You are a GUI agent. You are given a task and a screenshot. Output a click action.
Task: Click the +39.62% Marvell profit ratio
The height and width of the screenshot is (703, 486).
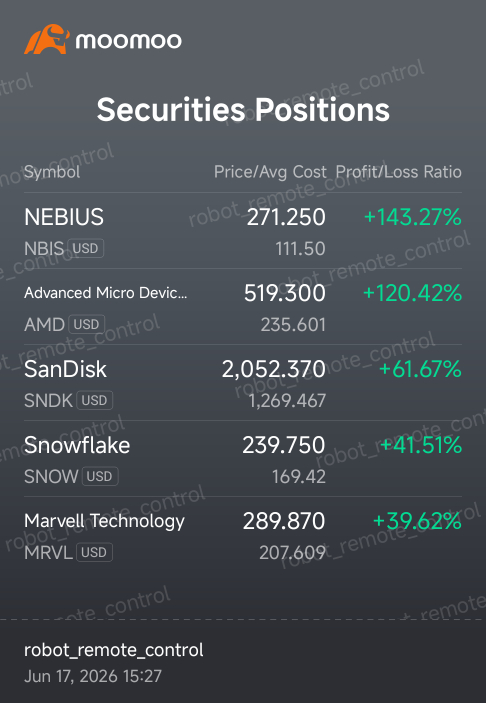[417, 521]
